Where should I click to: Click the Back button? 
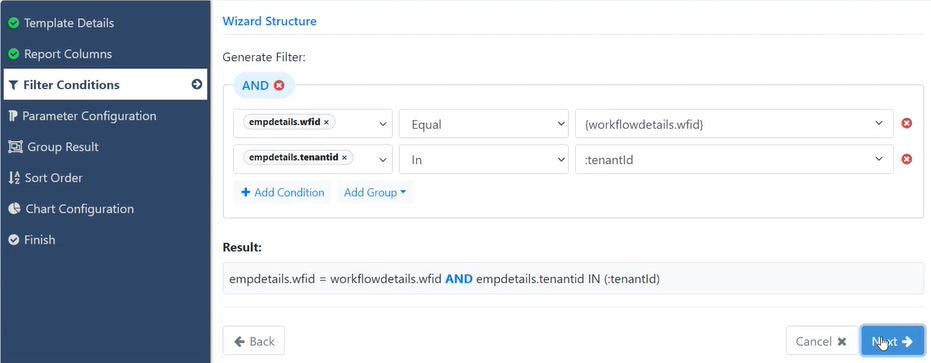(x=254, y=341)
